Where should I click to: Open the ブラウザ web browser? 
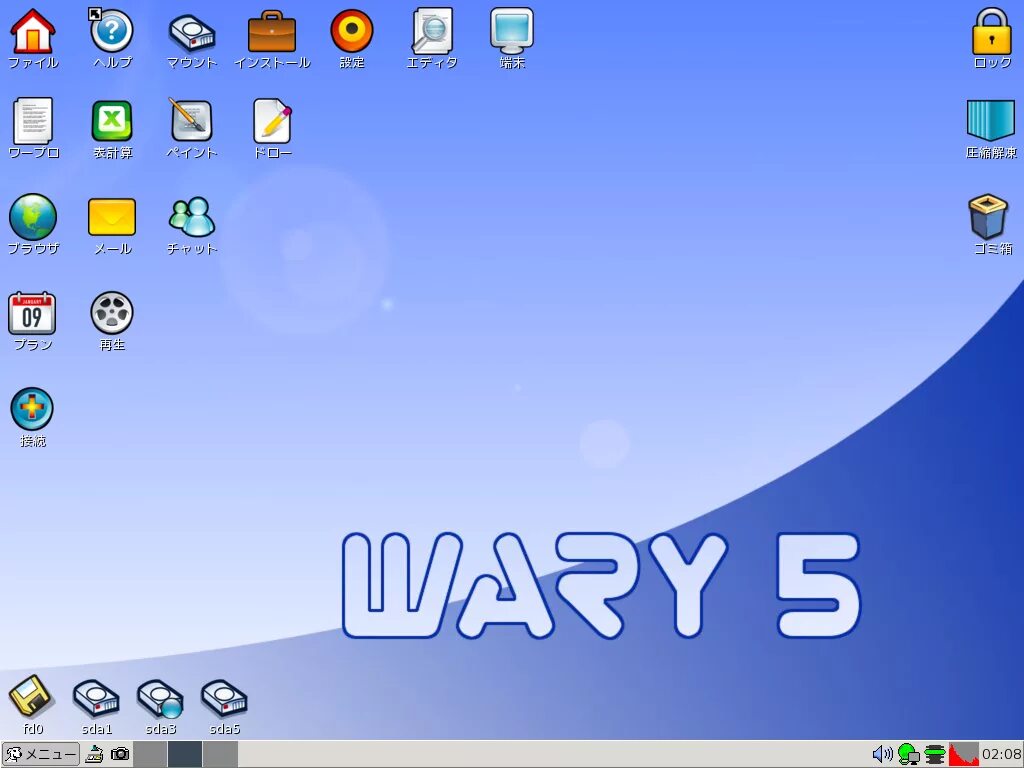[x=33, y=215]
